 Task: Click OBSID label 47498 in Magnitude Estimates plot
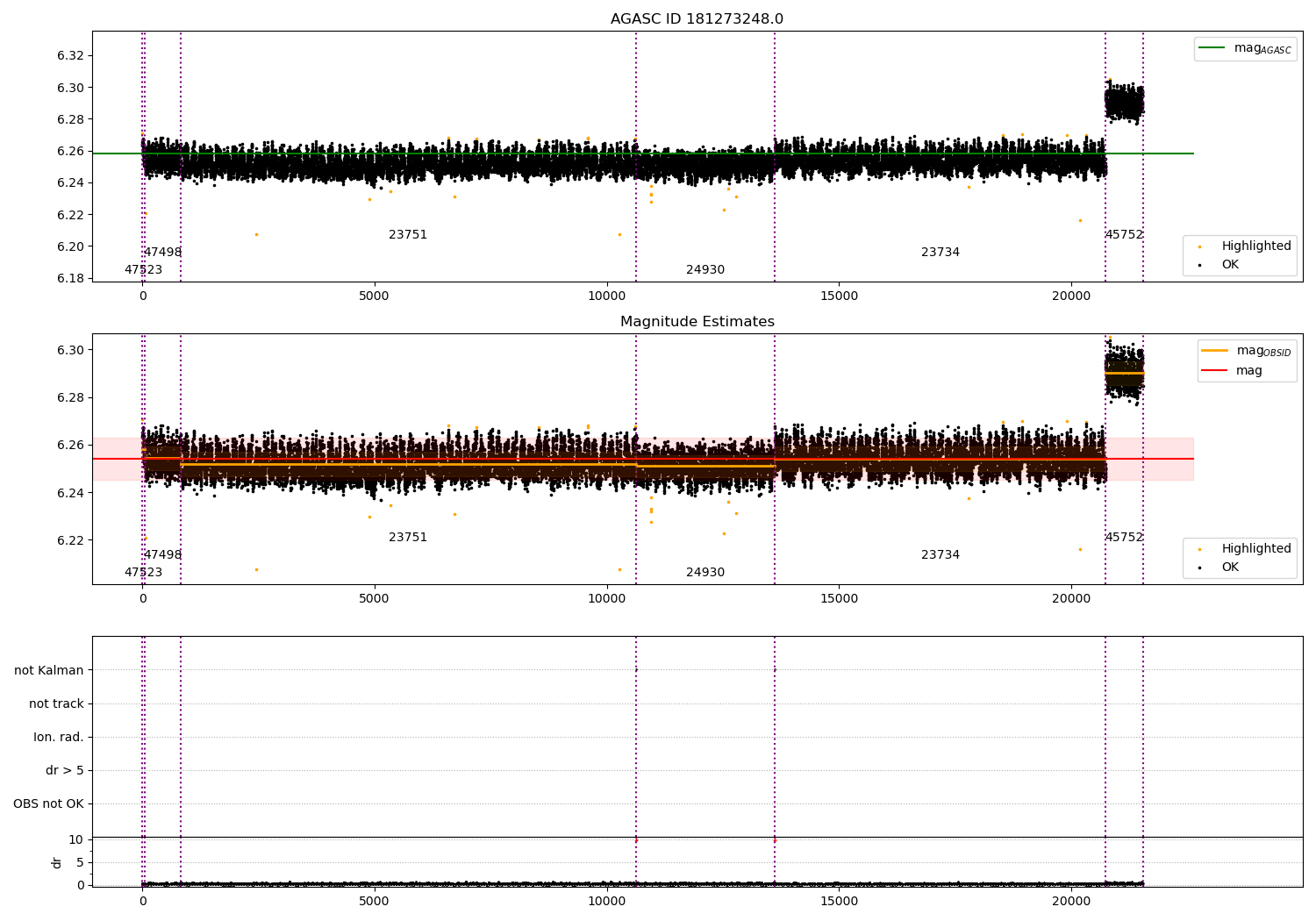tap(162, 554)
